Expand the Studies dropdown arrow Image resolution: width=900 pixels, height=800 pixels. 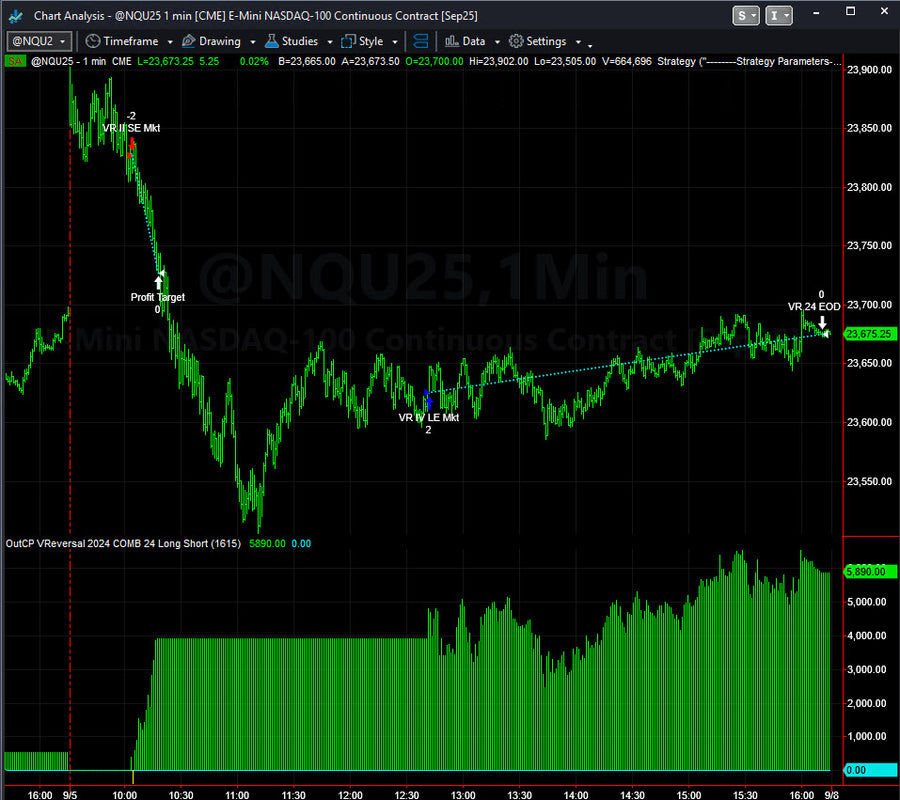coord(329,42)
